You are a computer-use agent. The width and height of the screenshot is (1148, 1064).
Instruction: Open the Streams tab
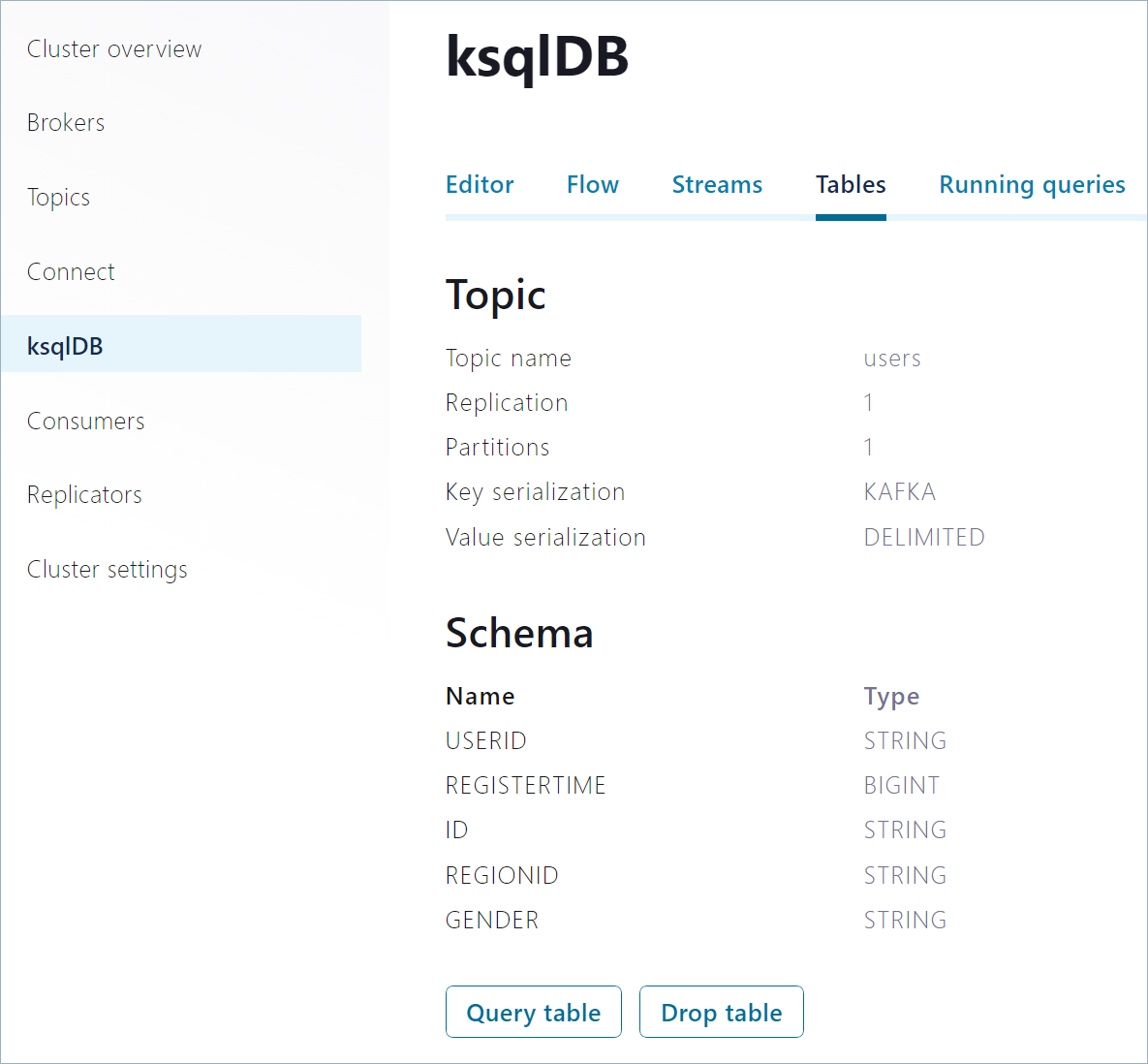point(717,185)
